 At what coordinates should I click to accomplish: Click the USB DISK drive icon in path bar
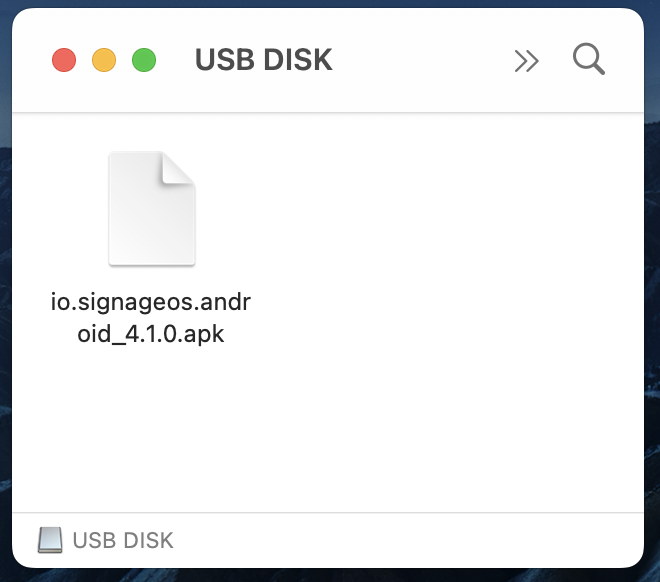pos(50,540)
